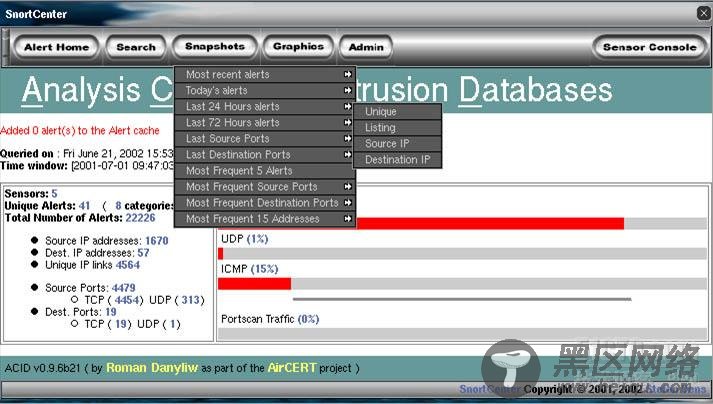Screen dimensions: 713x404
Task: Open source UDP ports 313 link
Action: tap(191, 300)
